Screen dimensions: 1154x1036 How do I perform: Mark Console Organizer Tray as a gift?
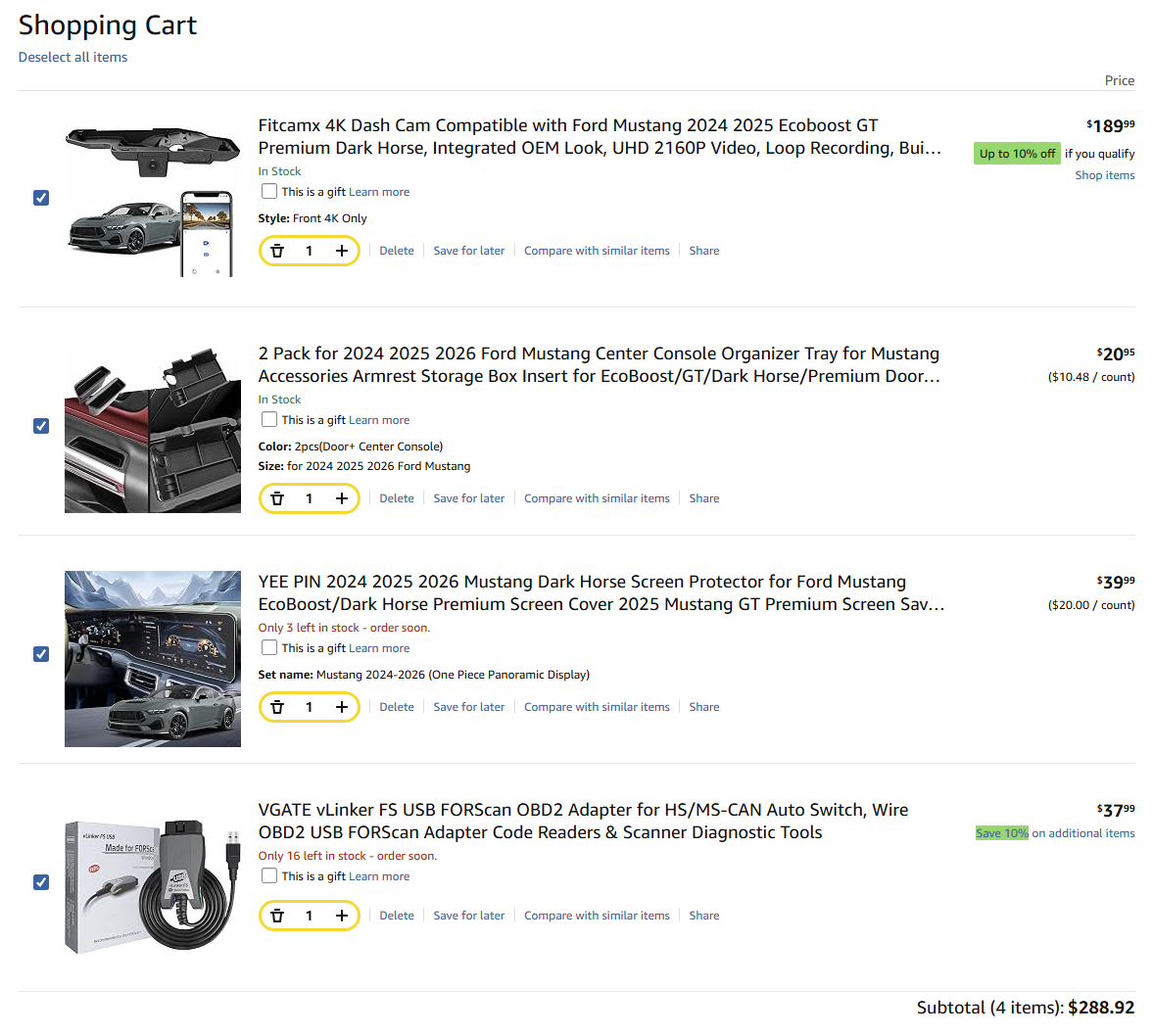[269, 419]
